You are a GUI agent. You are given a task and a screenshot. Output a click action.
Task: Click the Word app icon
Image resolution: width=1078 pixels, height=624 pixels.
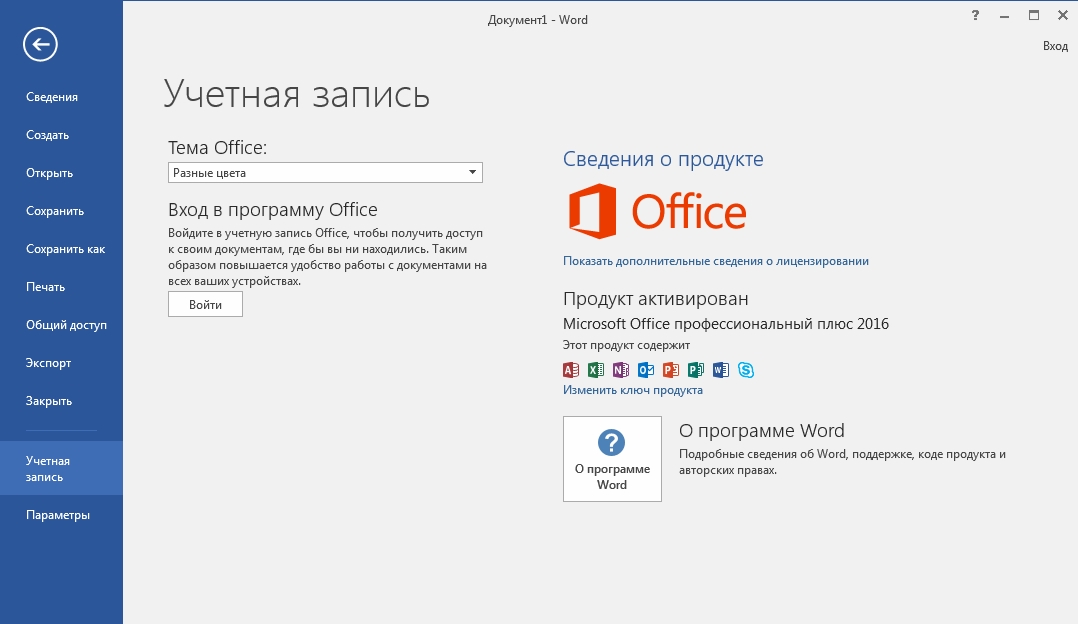[720, 370]
